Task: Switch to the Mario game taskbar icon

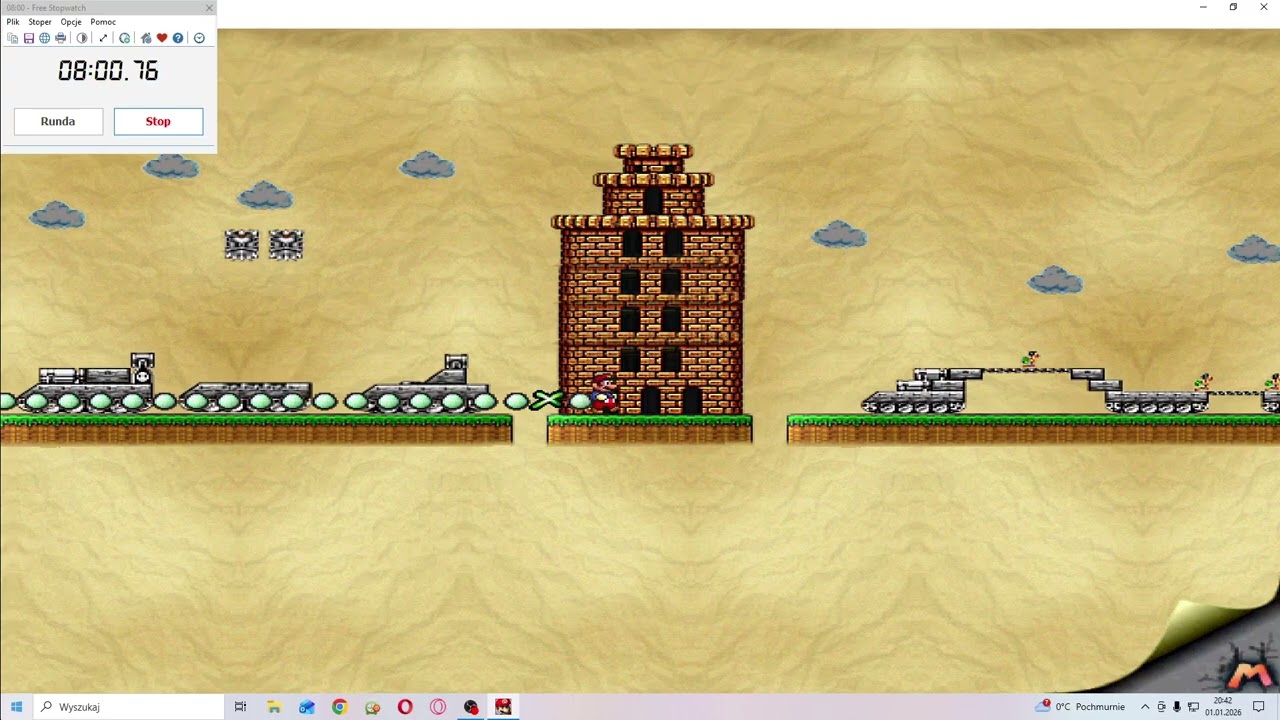Action: tap(503, 707)
